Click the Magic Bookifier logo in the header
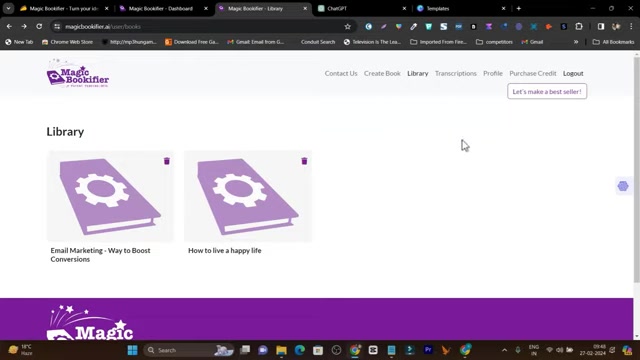 [x=78, y=73]
